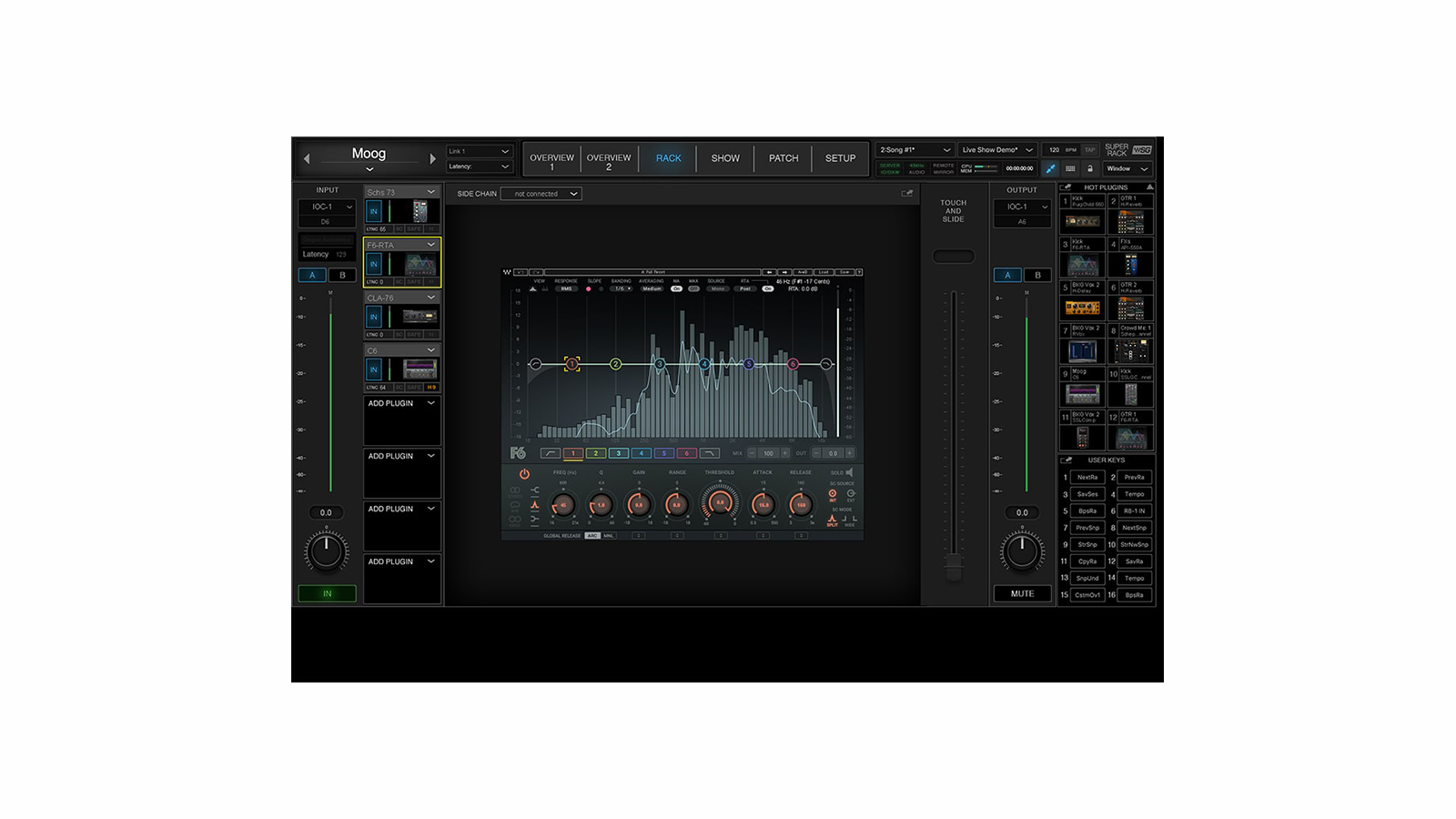Image resolution: width=1456 pixels, height=819 pixels.
Task: Open the Window dropdown
Action: click(1127, 168)
